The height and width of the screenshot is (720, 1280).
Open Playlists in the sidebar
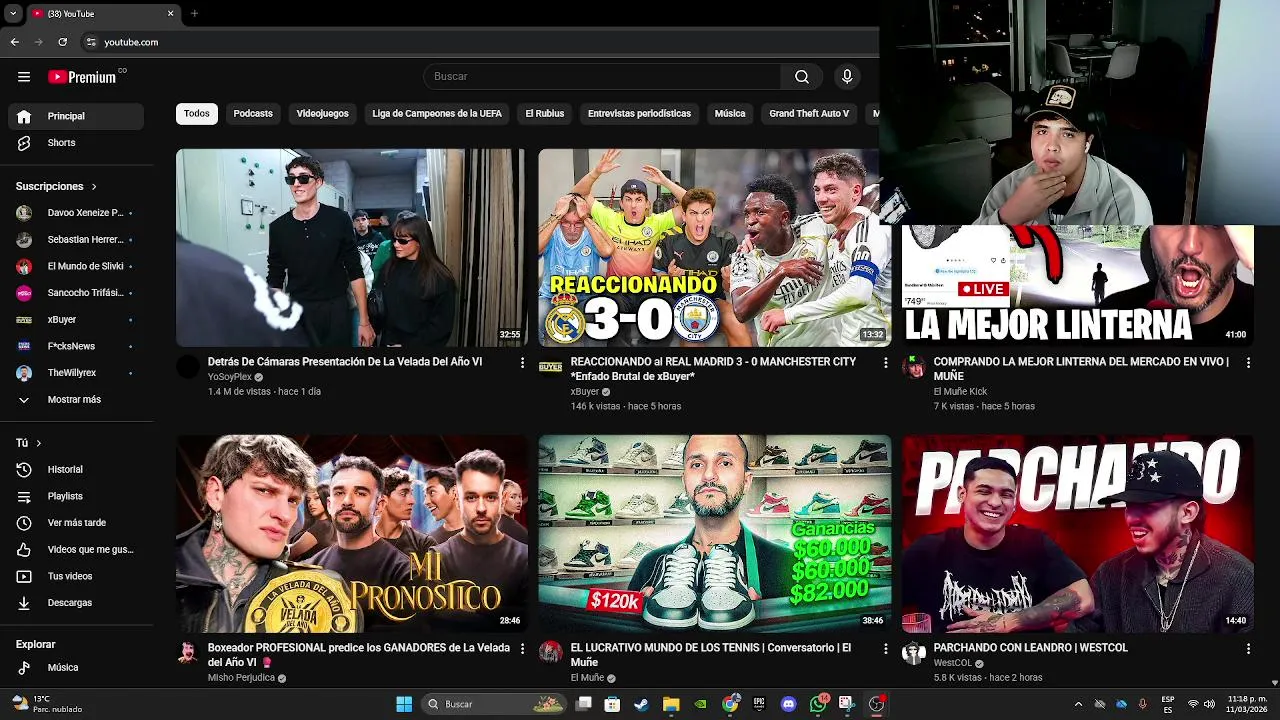[76, 496]
